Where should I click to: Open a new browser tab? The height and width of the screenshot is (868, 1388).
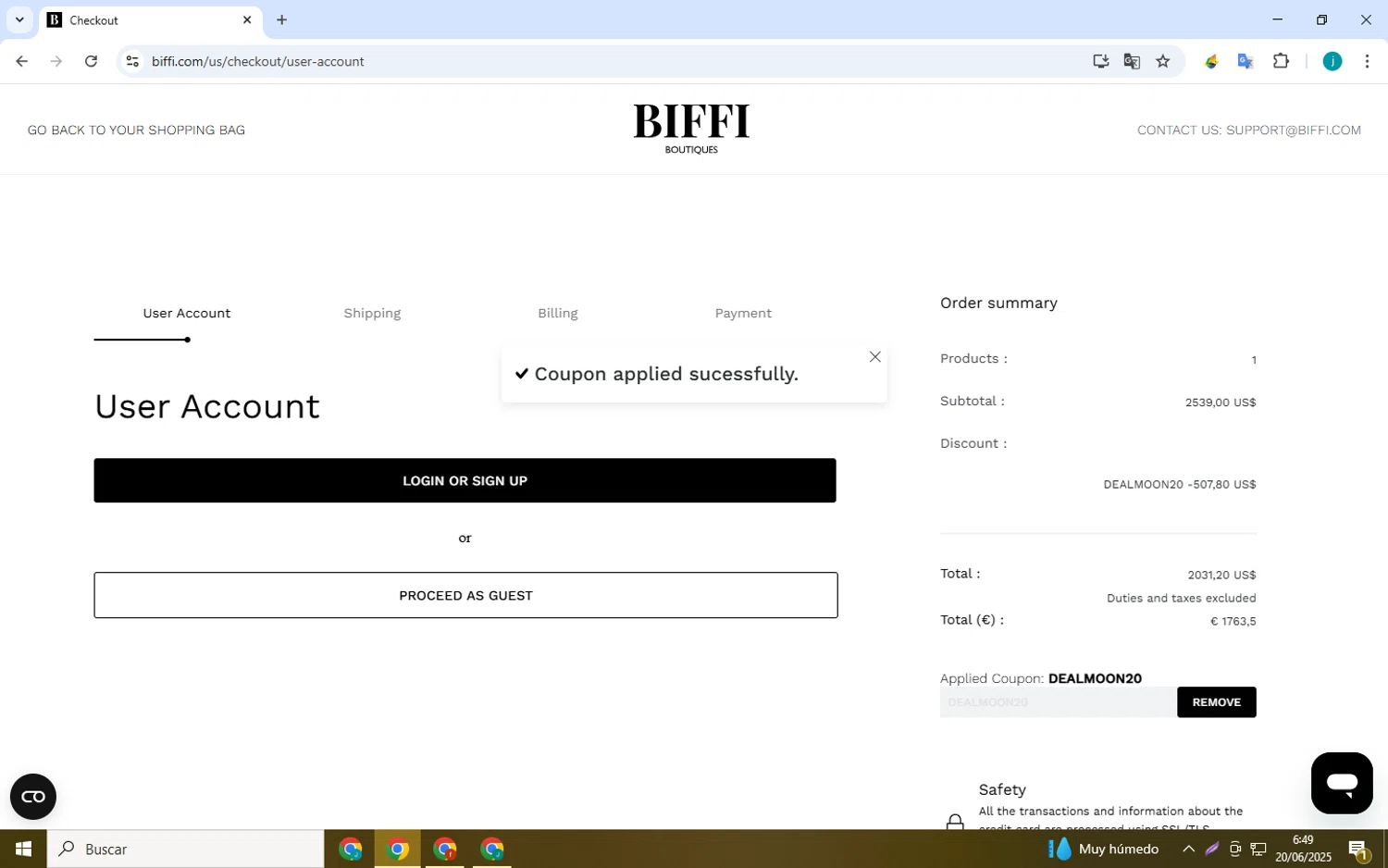(x=282, y=19)
